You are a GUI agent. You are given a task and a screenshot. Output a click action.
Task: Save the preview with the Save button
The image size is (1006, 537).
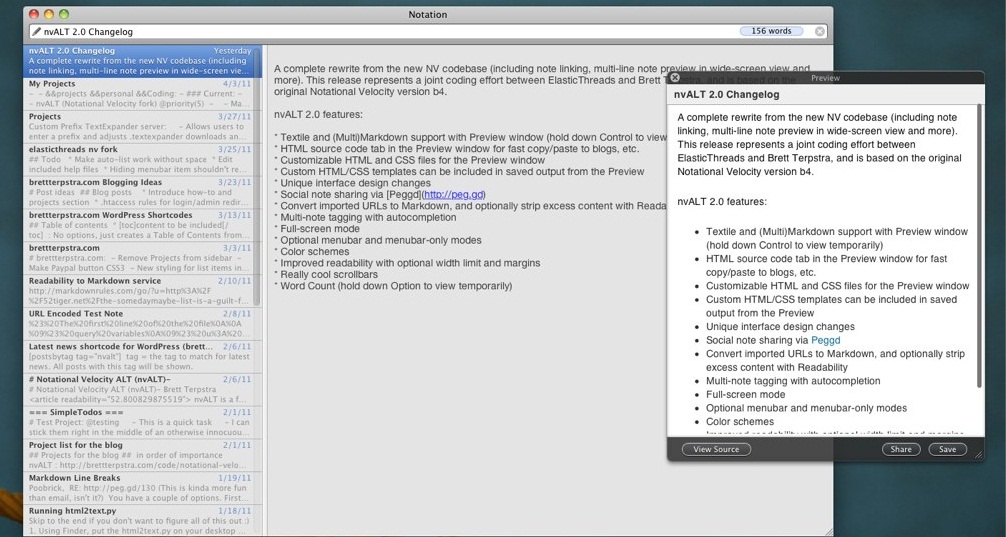point(948,449)
